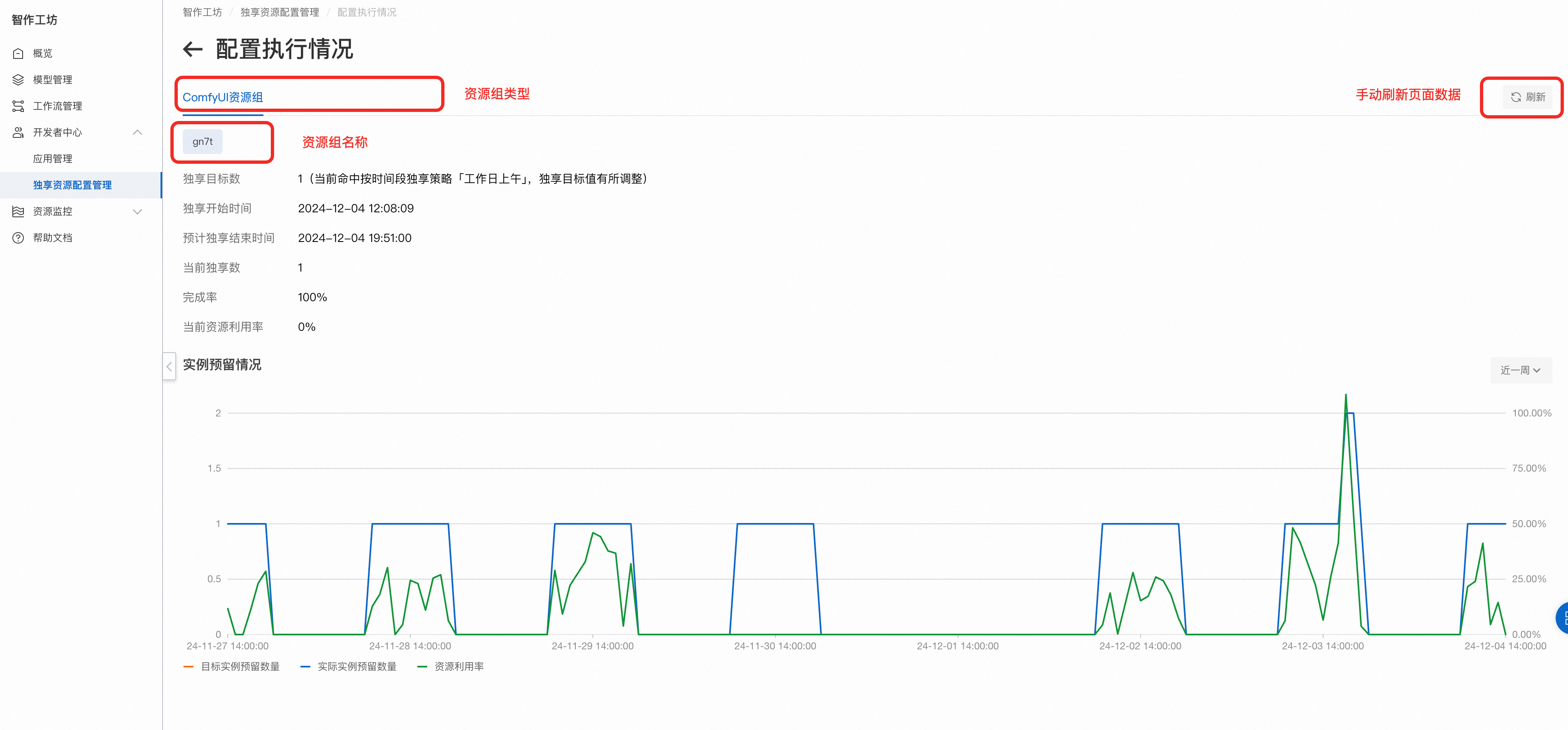This screenshot has height=730, width=1568.
Task: Click the 24-11-27 14:00:00 x-axis label
Action: [227, 646]
